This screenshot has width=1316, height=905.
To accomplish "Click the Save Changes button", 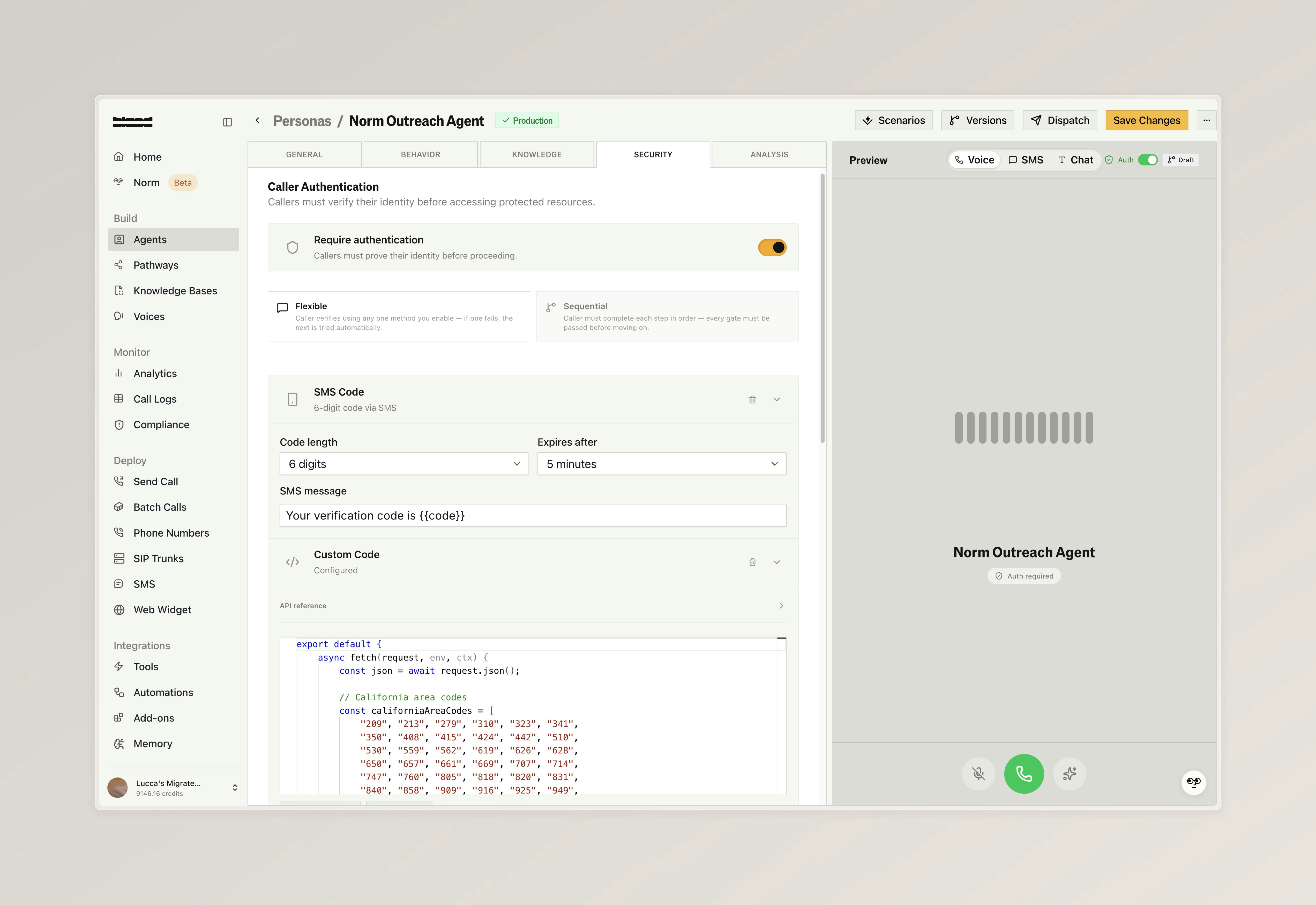I will tap(1147, 120).
